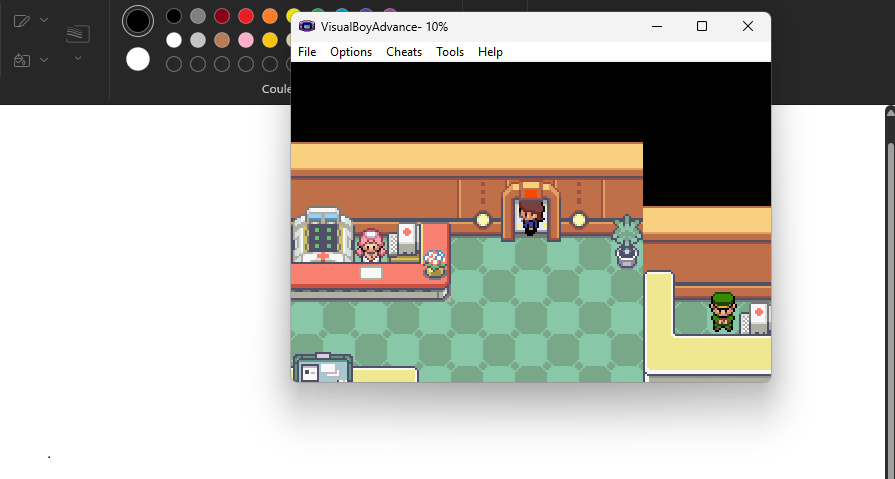
Task: Select the shape outline tool in Paint
Action: point(22,21)
